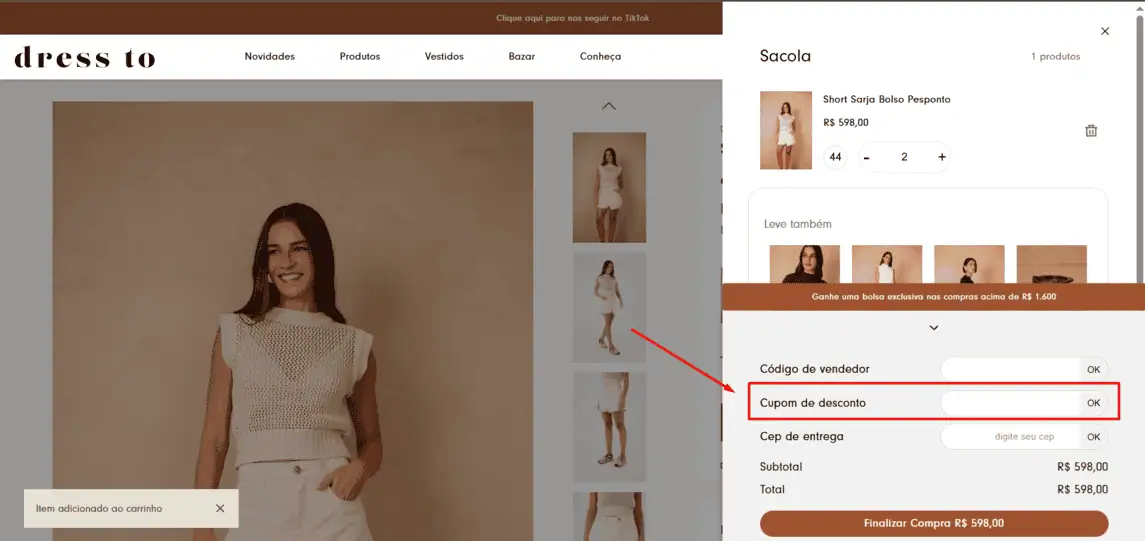Open third 'Leve também' suggested product
The image size is (1145, 541).
969,264
